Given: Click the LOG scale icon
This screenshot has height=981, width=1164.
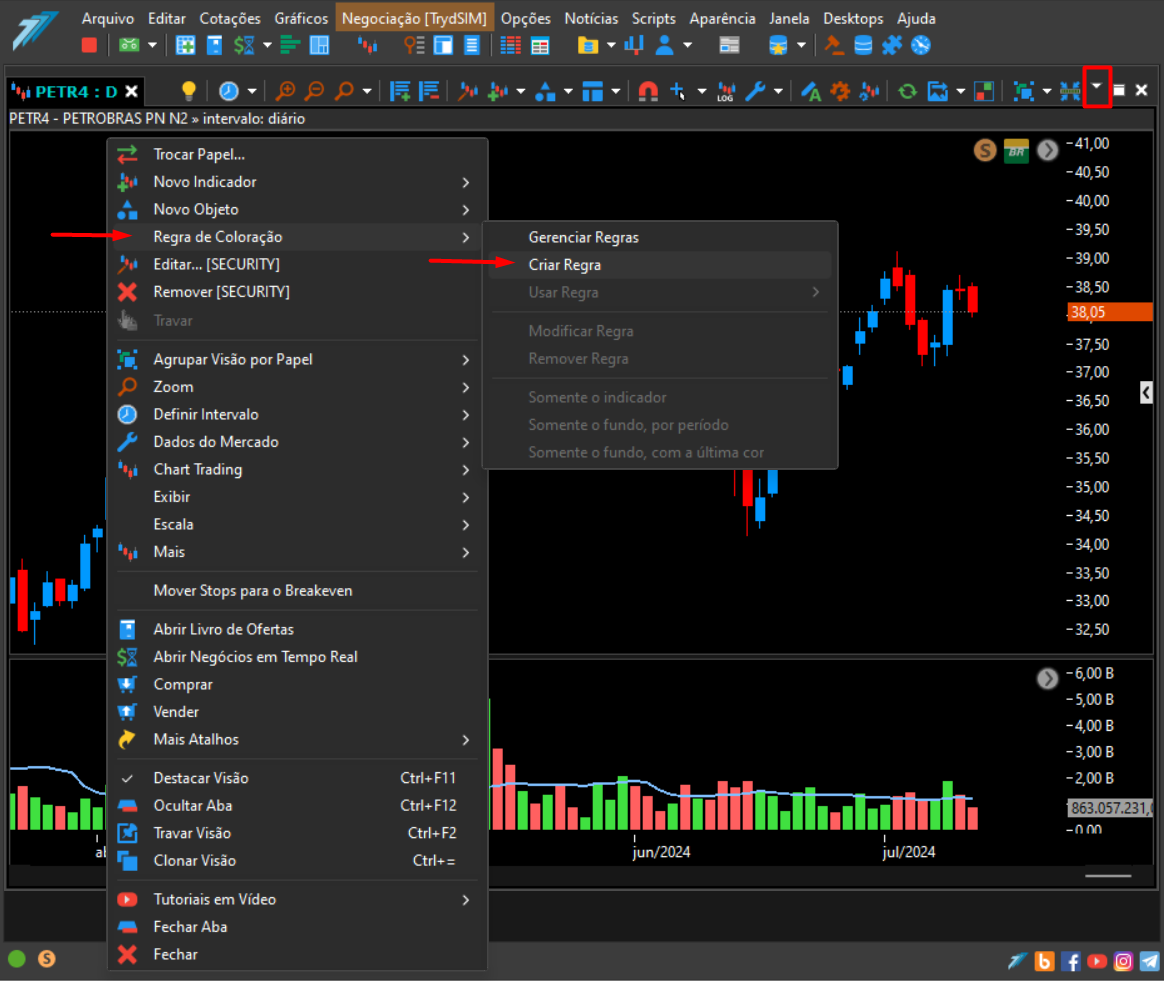Looking at the screenshot, I should tap(725, 92).
